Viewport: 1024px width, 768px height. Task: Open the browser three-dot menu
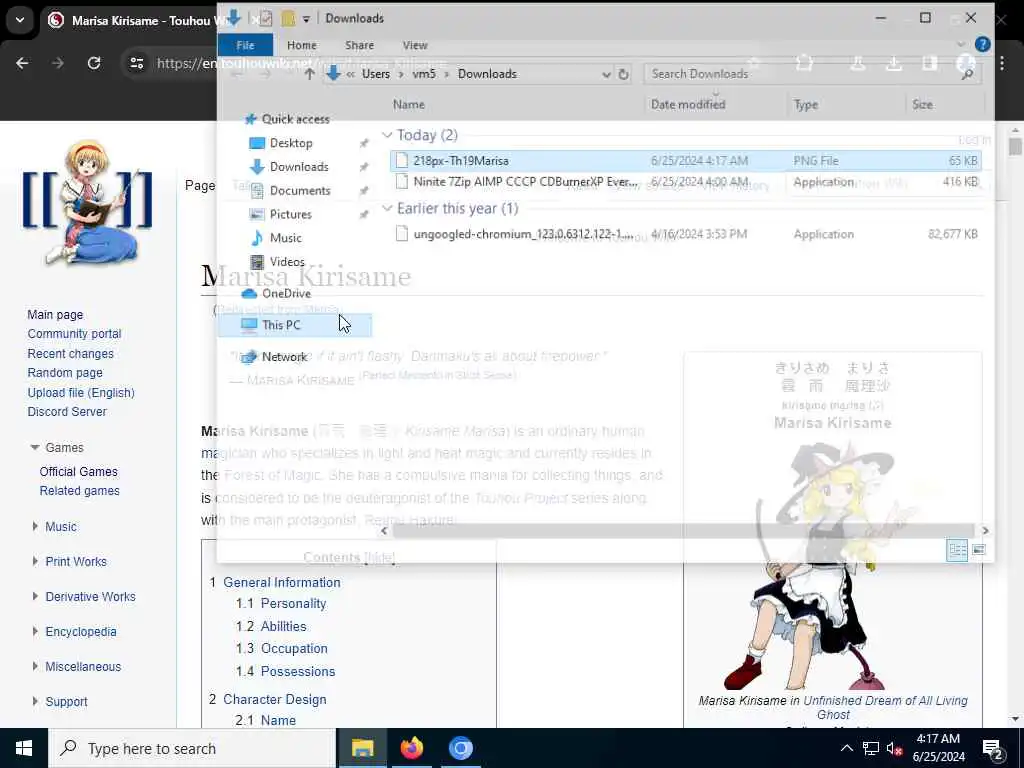pos(1002,63)
